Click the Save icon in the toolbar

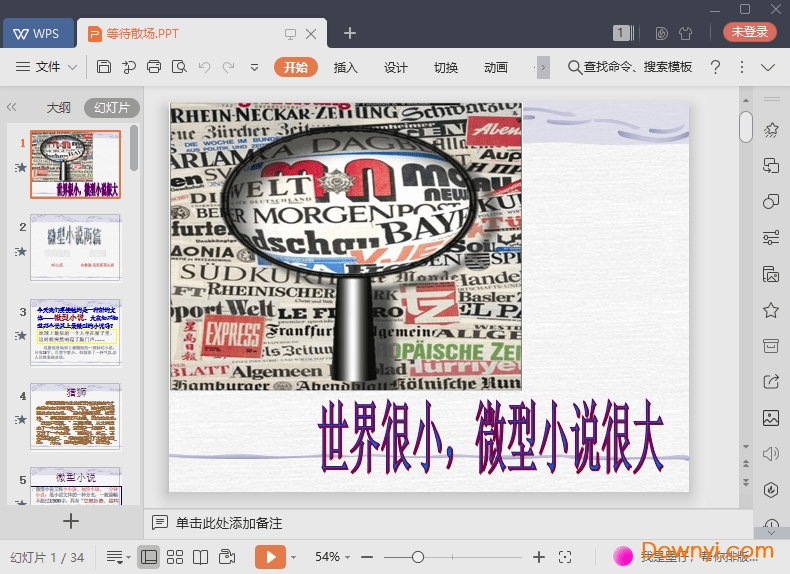point(104,67)
